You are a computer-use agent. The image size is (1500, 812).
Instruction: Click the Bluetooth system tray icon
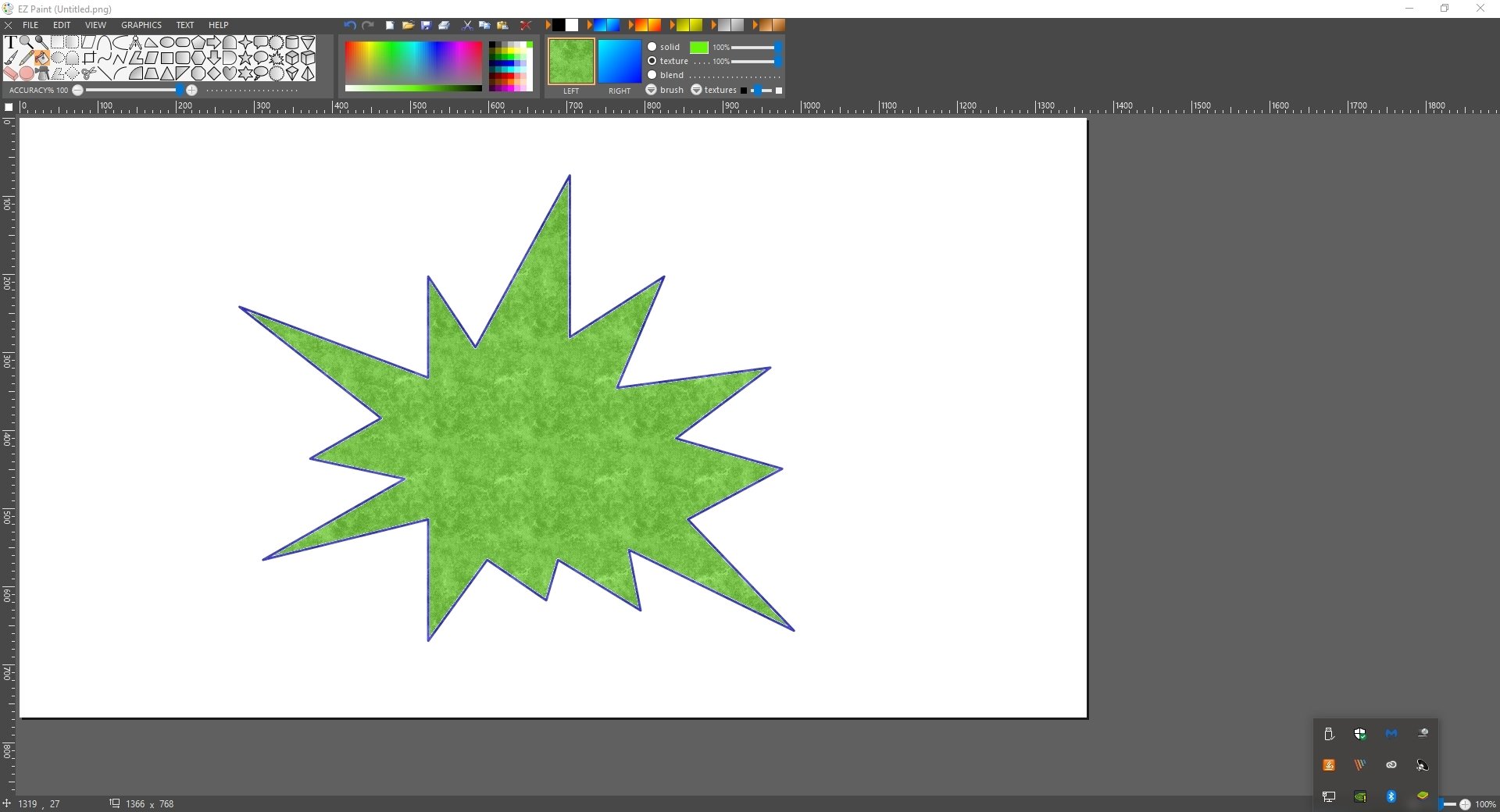pos(1391,796)
